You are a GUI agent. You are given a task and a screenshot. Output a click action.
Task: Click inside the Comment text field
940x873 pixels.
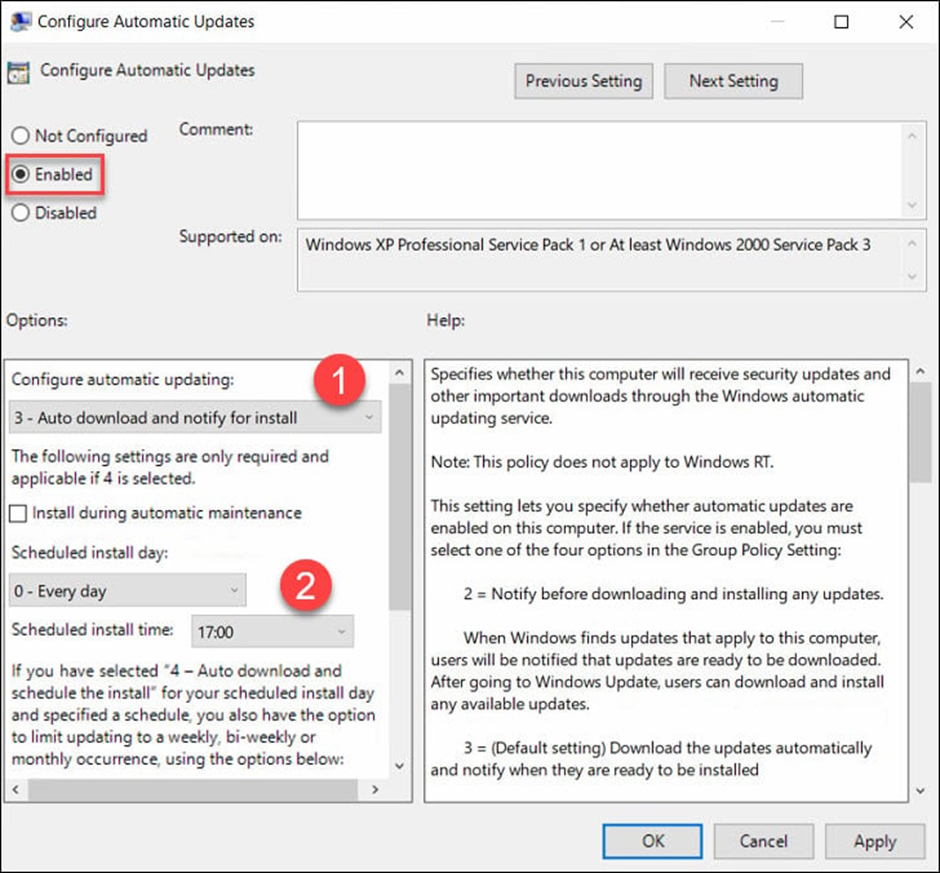pos(600,165)
